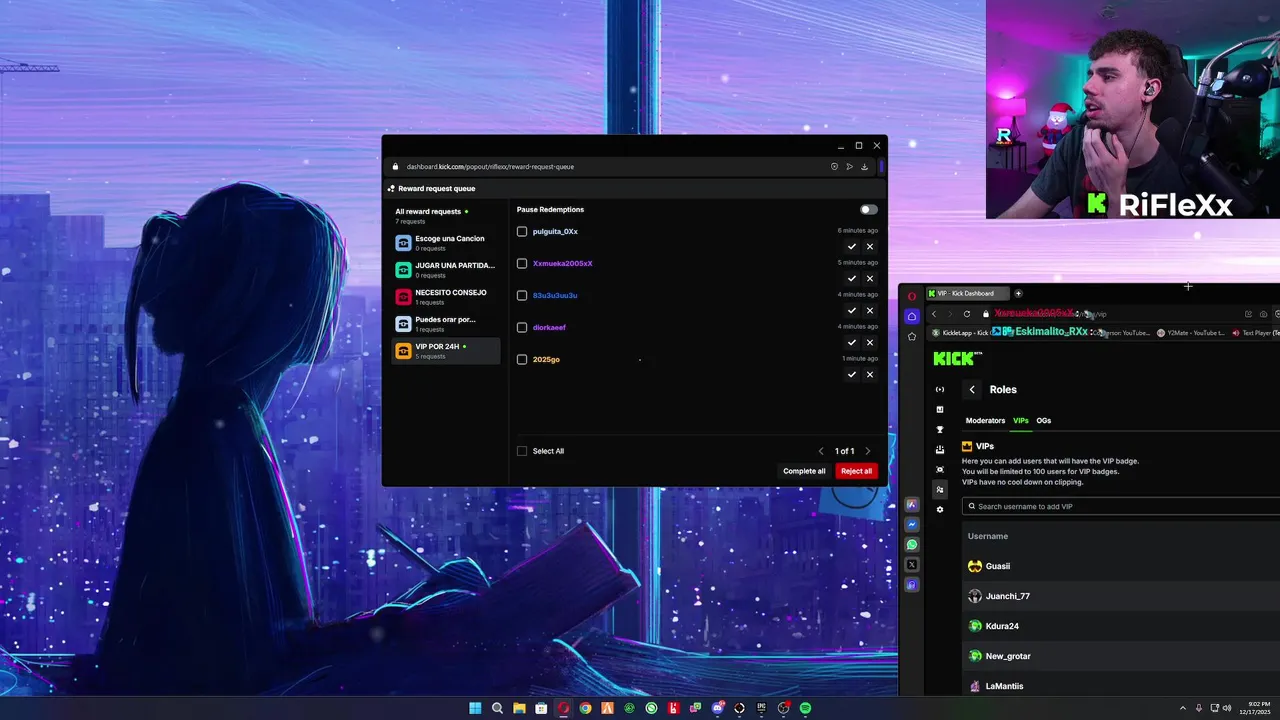The height and width of the screenshot is (720, 1280).
Task: Reload the VIP dashboard page
Action: point(967,314)
